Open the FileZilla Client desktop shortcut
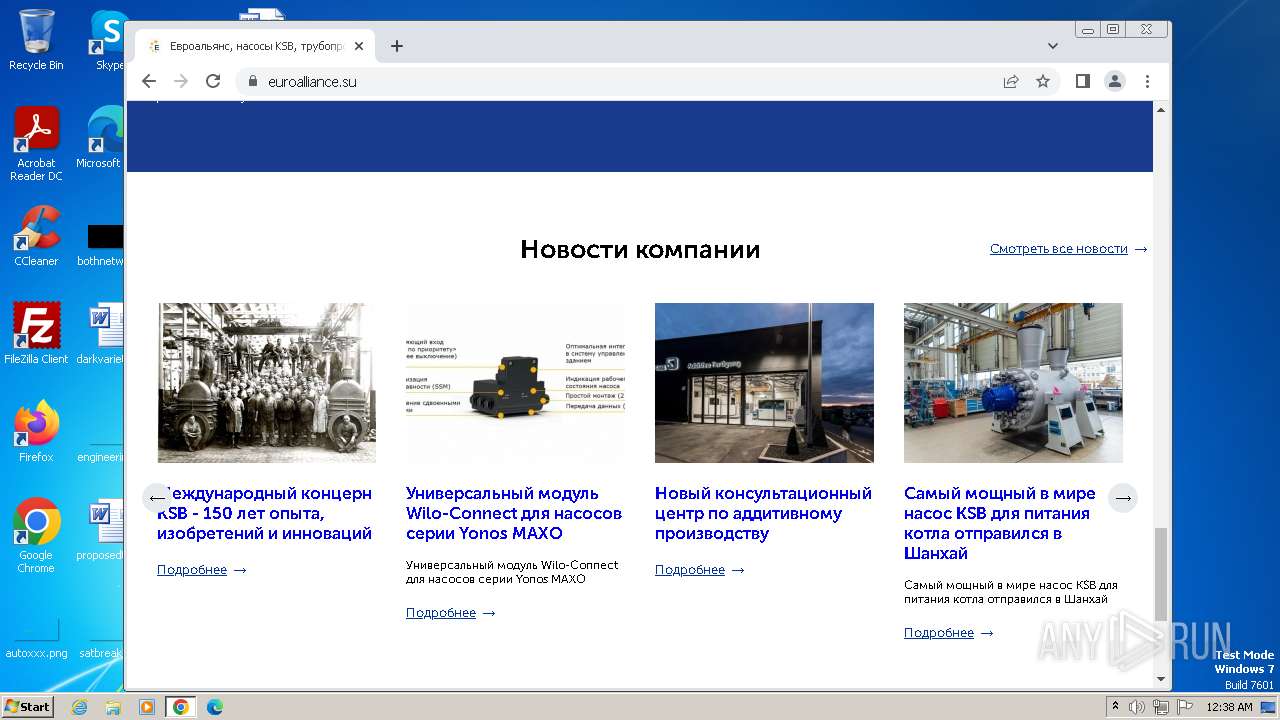This screenshot has height=720, width=1280. tap(36, 334)
